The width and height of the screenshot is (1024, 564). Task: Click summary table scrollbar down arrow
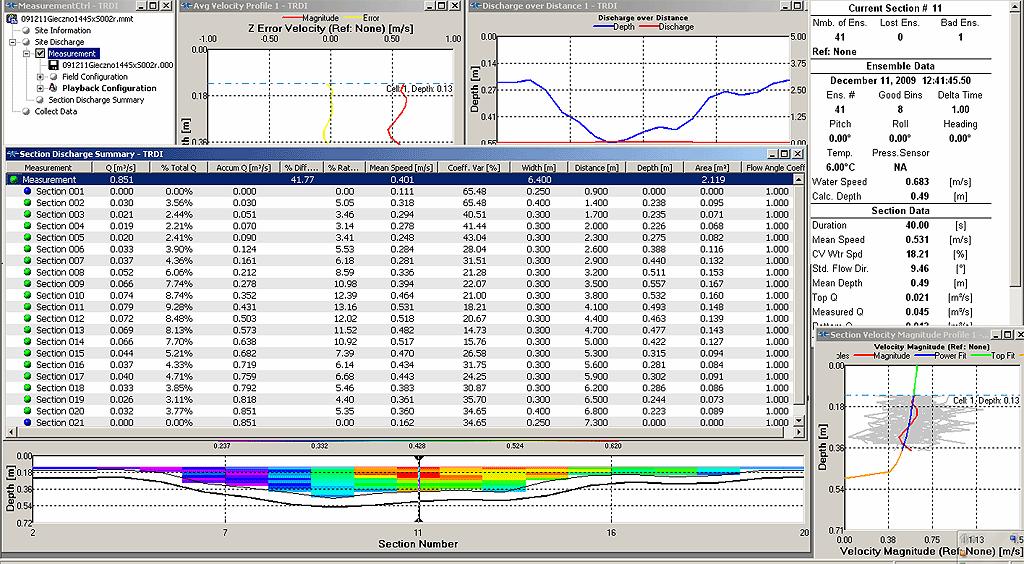pos(799,421)
